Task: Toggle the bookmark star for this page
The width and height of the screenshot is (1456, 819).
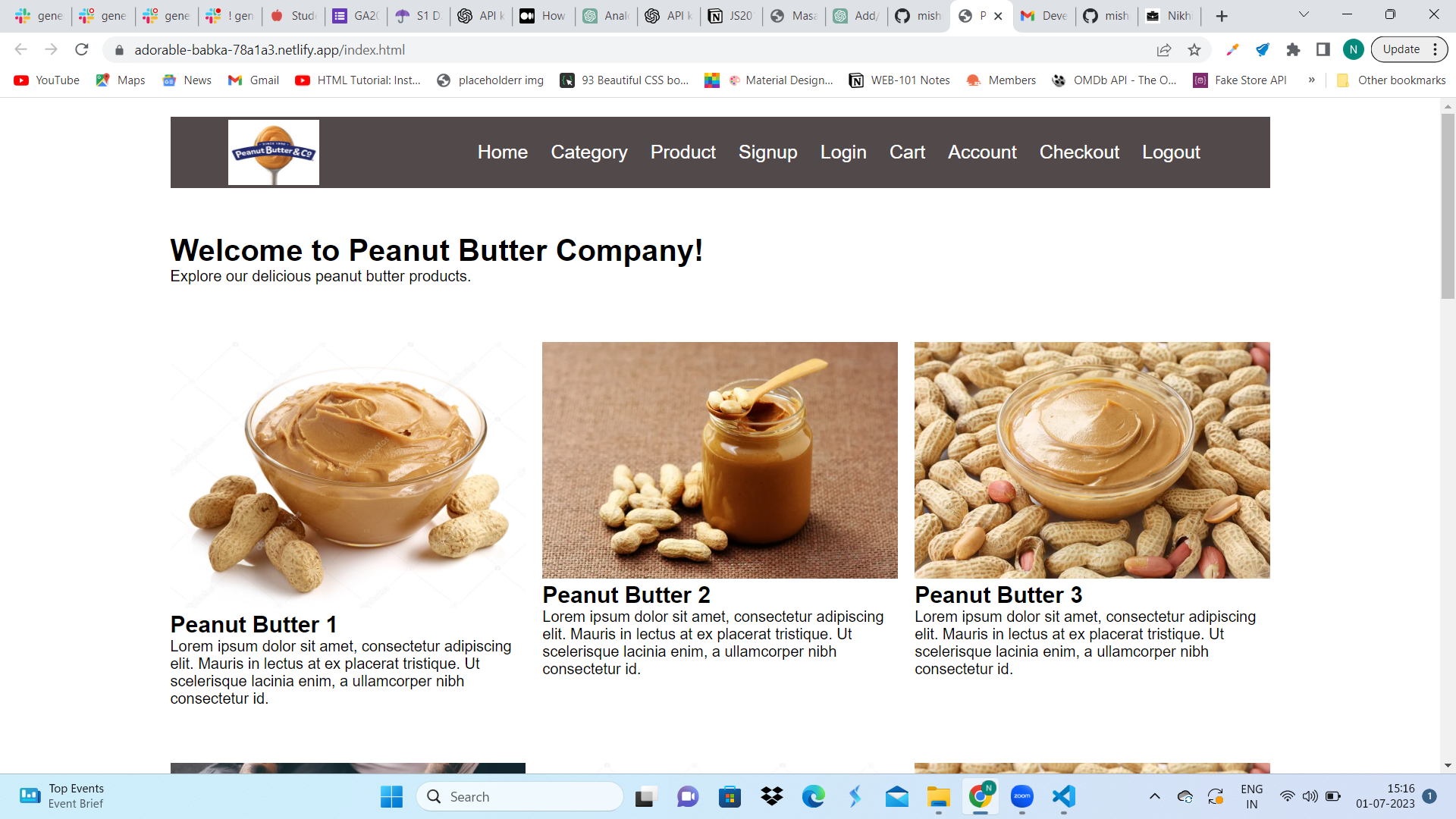Action: coord(1194,49)
